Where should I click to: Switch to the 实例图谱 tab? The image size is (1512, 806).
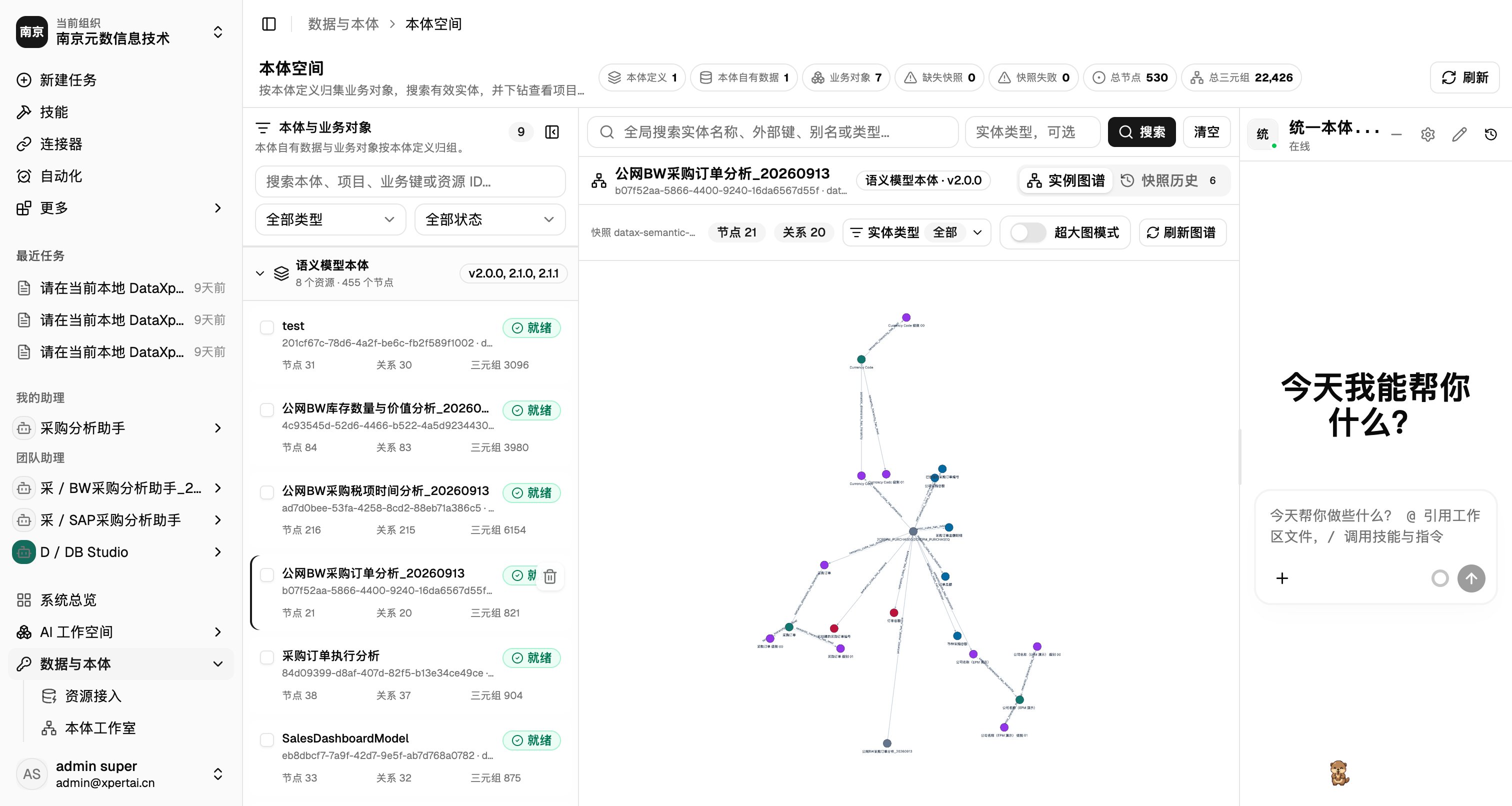click(x=1066, y=180)
